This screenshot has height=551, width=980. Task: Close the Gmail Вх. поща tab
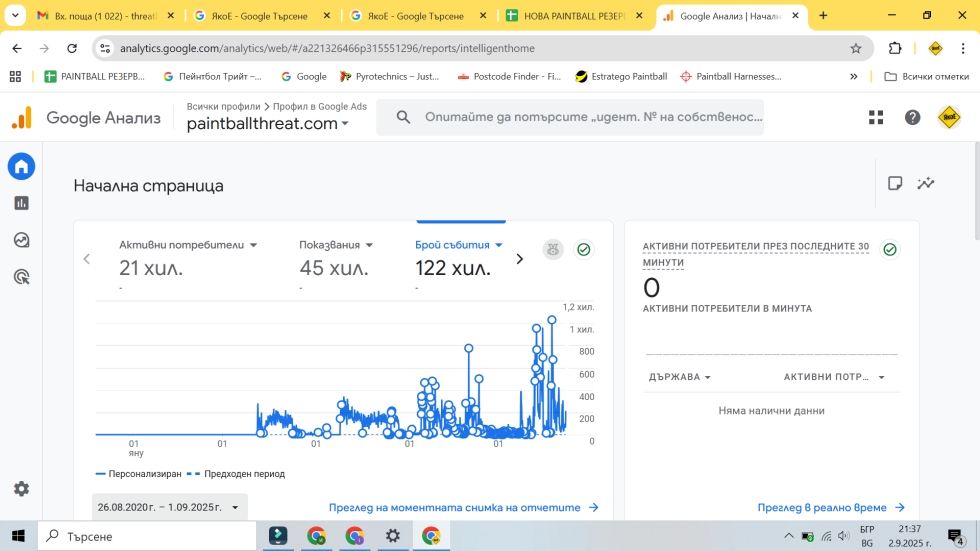(171, 16)
